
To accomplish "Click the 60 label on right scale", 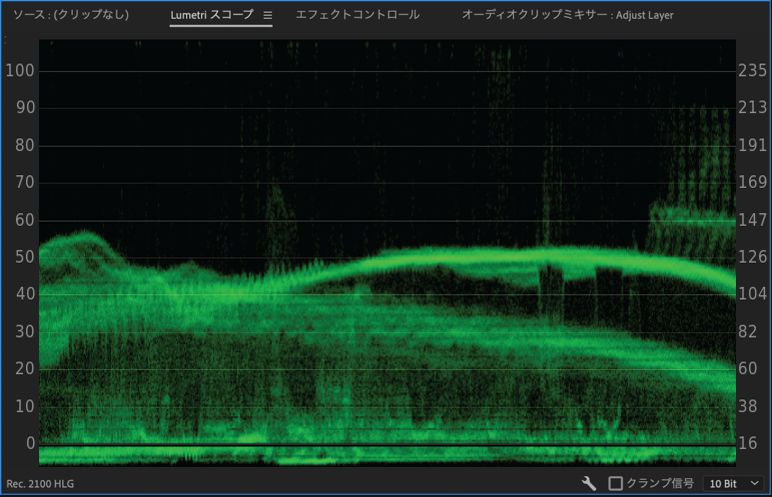I will pyautogui.click(x=747, y=368).
